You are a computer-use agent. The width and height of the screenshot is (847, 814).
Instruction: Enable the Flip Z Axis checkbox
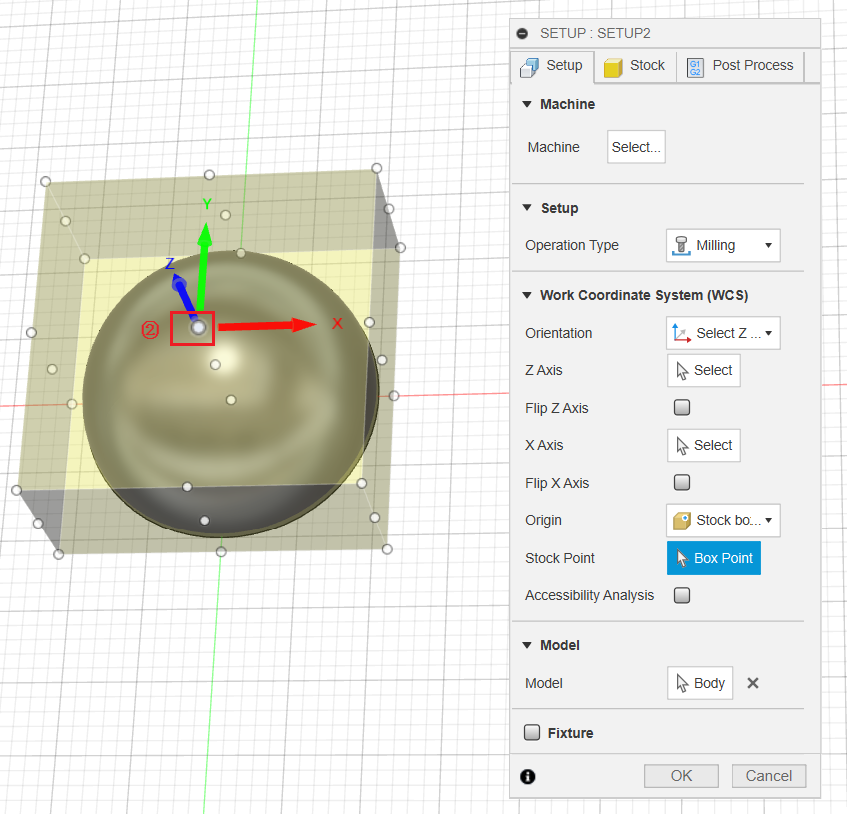(681, 407)
